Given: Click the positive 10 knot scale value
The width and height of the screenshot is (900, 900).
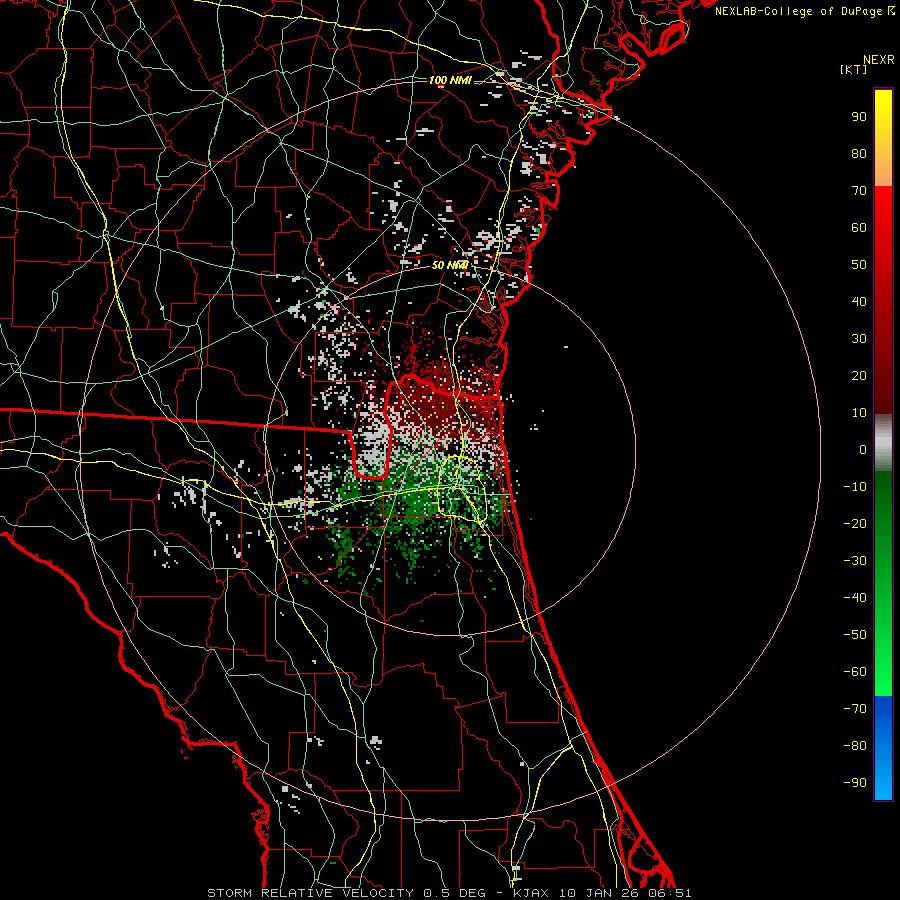Looking at the screenshot, I should pyautogui.click(x=859, y=413).
